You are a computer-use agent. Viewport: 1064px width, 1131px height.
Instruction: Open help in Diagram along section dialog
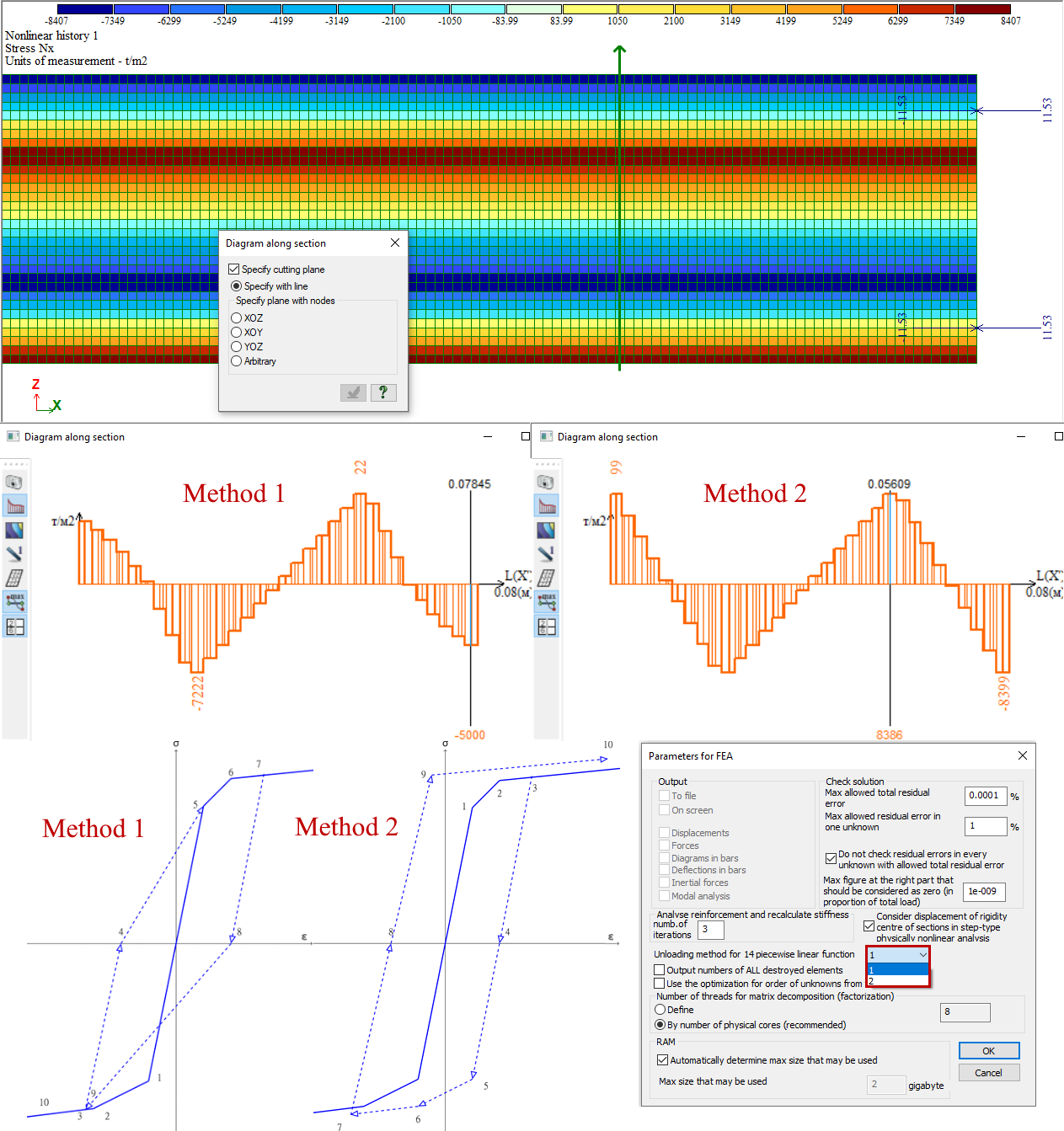click(x=383, y=392)
